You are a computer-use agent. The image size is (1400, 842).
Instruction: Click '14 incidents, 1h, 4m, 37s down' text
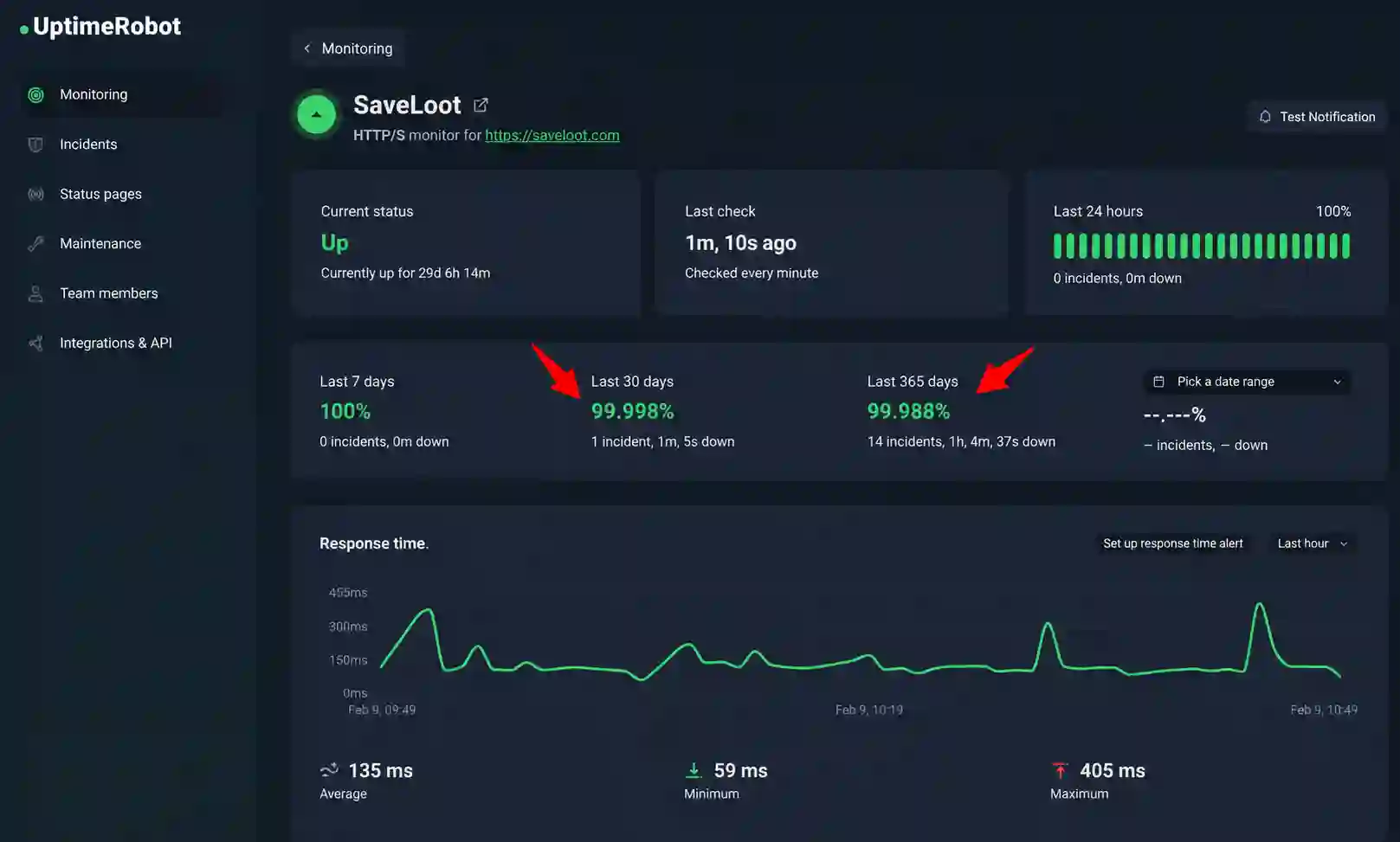coord(961,441)
